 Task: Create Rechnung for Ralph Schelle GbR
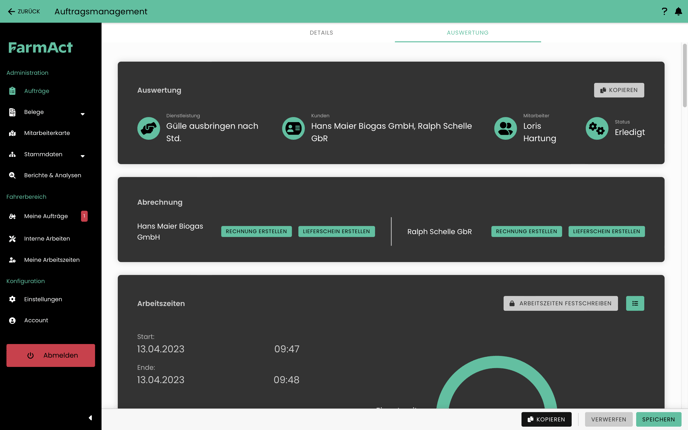click(527, 231)
